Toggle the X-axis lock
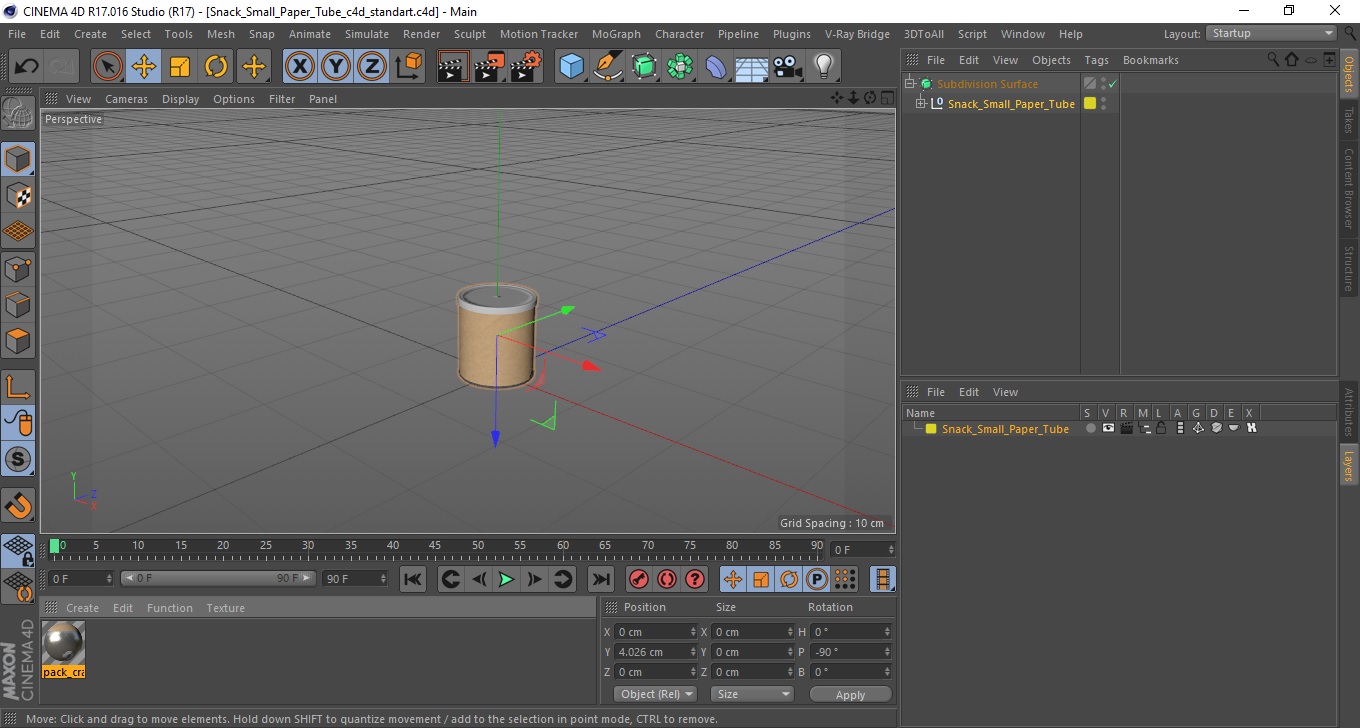This screenshot has width=1360, height=728. 300,67
